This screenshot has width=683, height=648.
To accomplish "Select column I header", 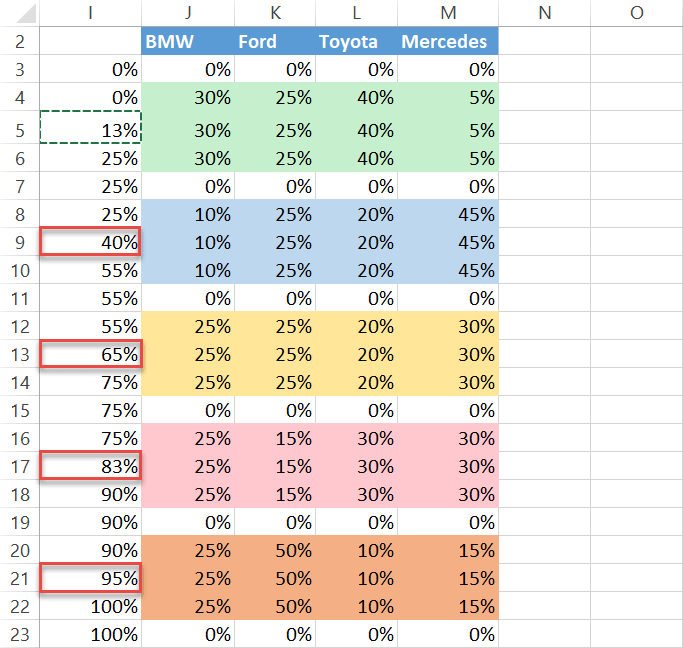I will pyautogui.click(x=90, y=13).
